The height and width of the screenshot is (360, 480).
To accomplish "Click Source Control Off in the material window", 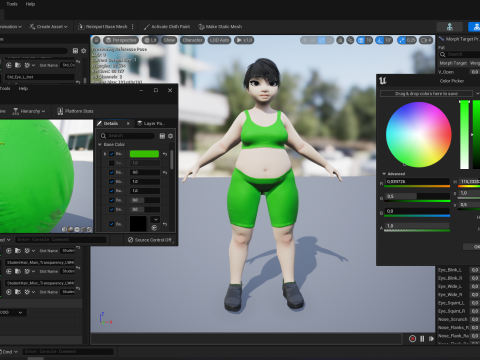I will (150, 240).
